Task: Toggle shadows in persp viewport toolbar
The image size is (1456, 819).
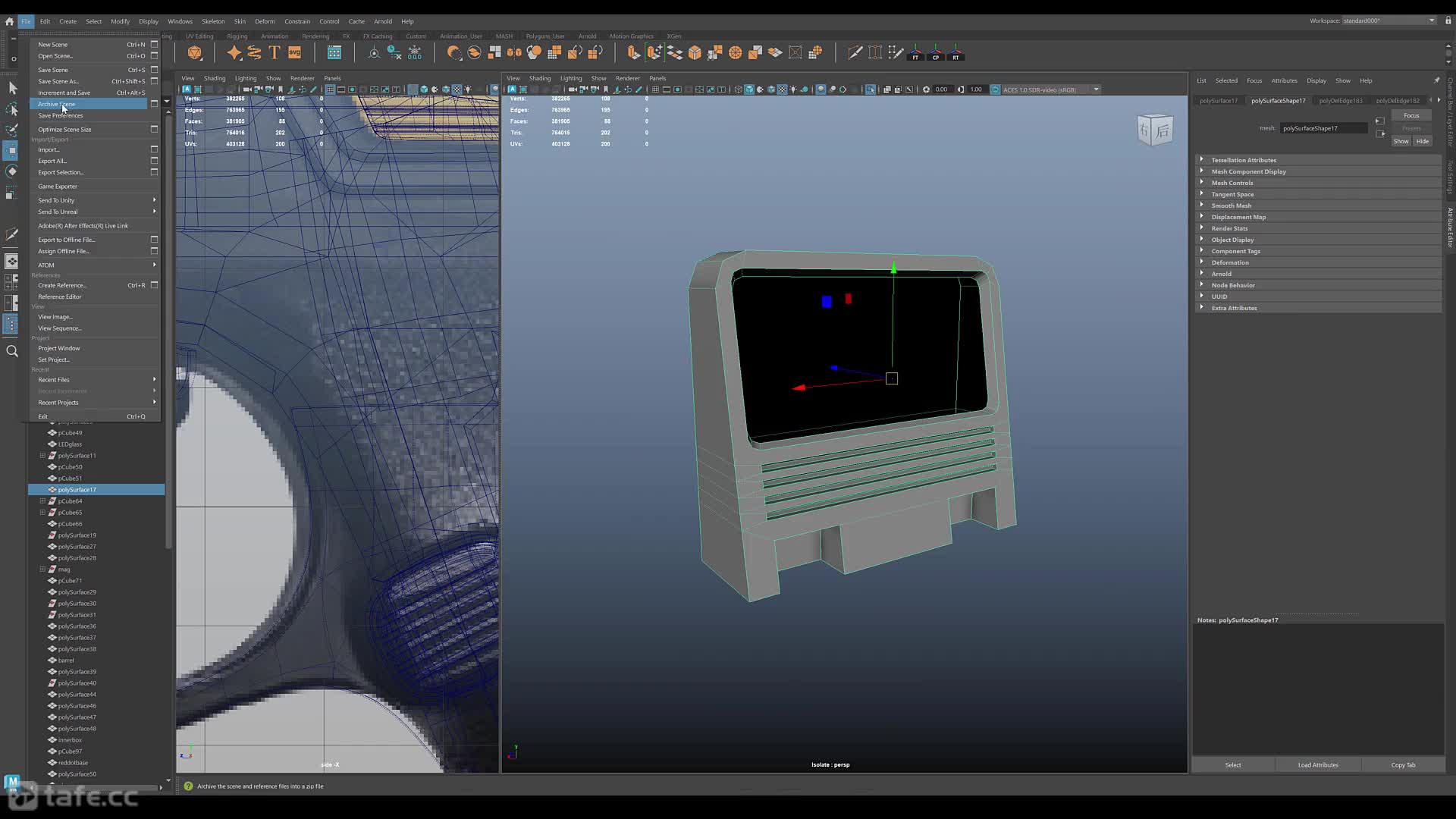Action: [804, 89]
